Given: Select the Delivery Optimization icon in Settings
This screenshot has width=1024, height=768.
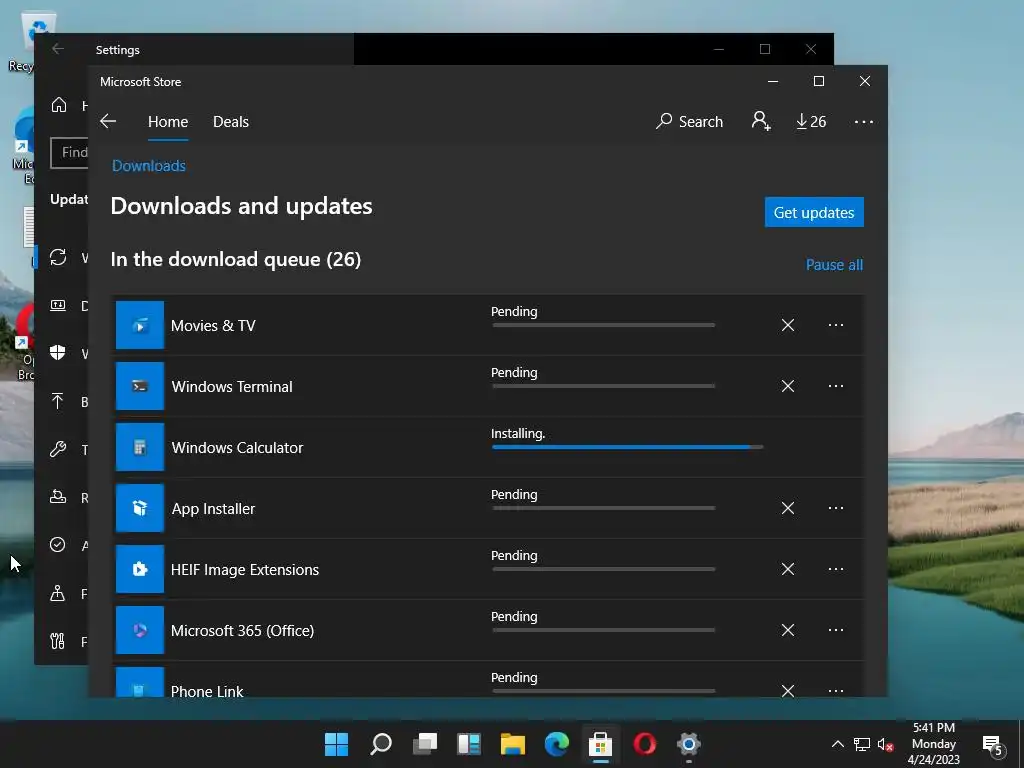Looking at the screenshot, I should tap(58, 305).
